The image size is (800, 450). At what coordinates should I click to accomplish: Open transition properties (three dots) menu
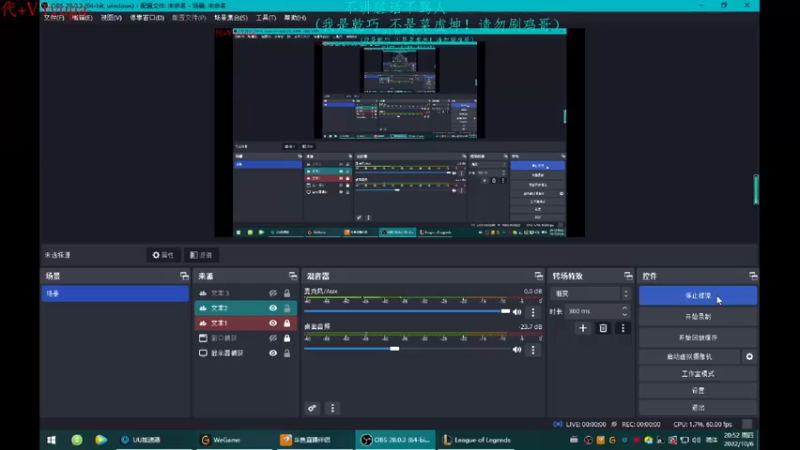point(622,328)
